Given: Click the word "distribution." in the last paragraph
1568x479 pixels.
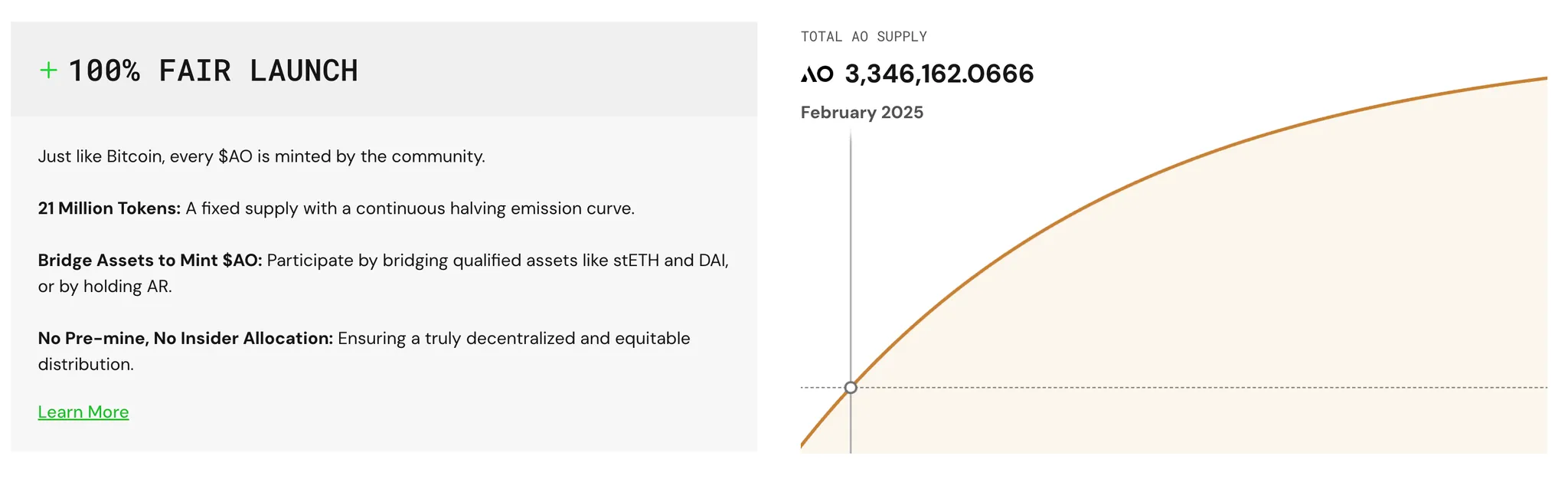Looking at the screenshot, I should click(x=86, y=365).
